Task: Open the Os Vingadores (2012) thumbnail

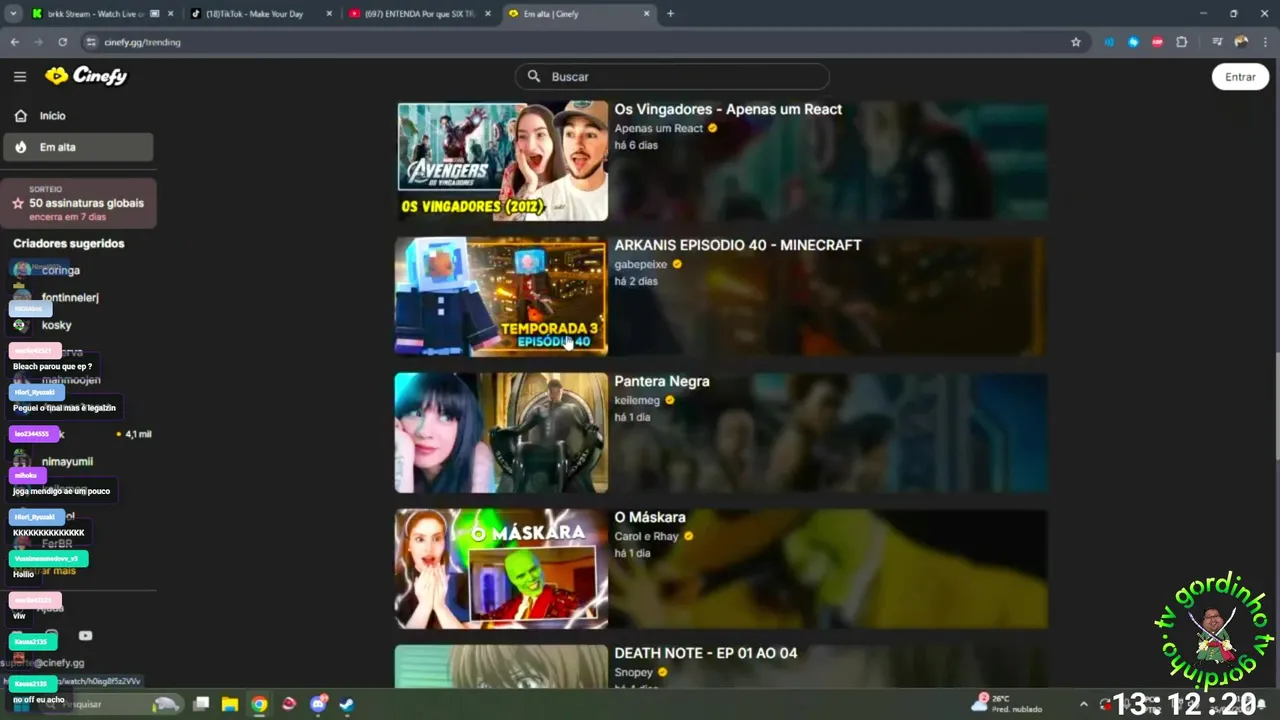Action: point(502,161)
